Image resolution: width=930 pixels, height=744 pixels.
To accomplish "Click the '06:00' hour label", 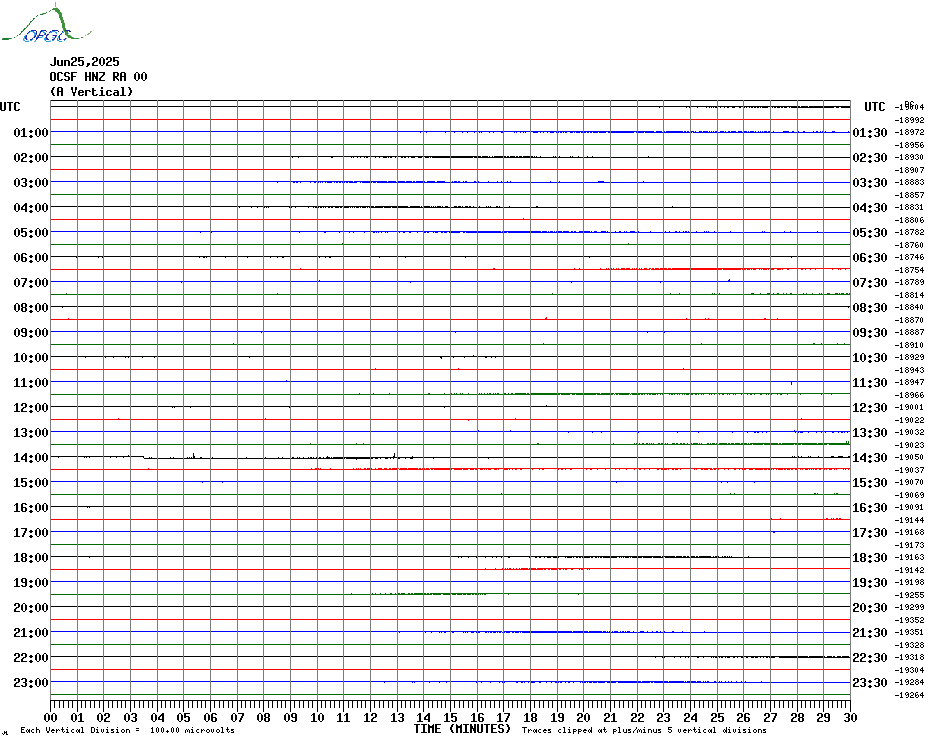I will click(x=31, y=257).
